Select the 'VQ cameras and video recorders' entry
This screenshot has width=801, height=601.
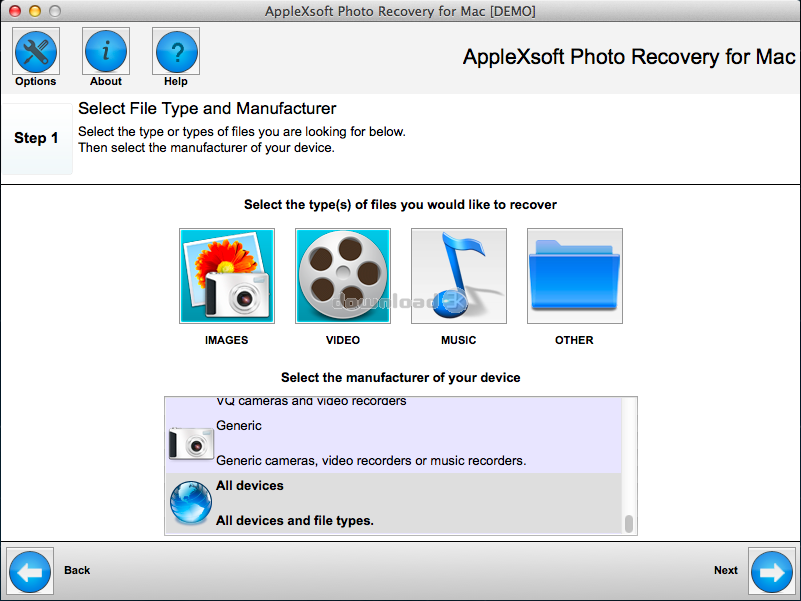pyautogui.click(x=311, y=402)
